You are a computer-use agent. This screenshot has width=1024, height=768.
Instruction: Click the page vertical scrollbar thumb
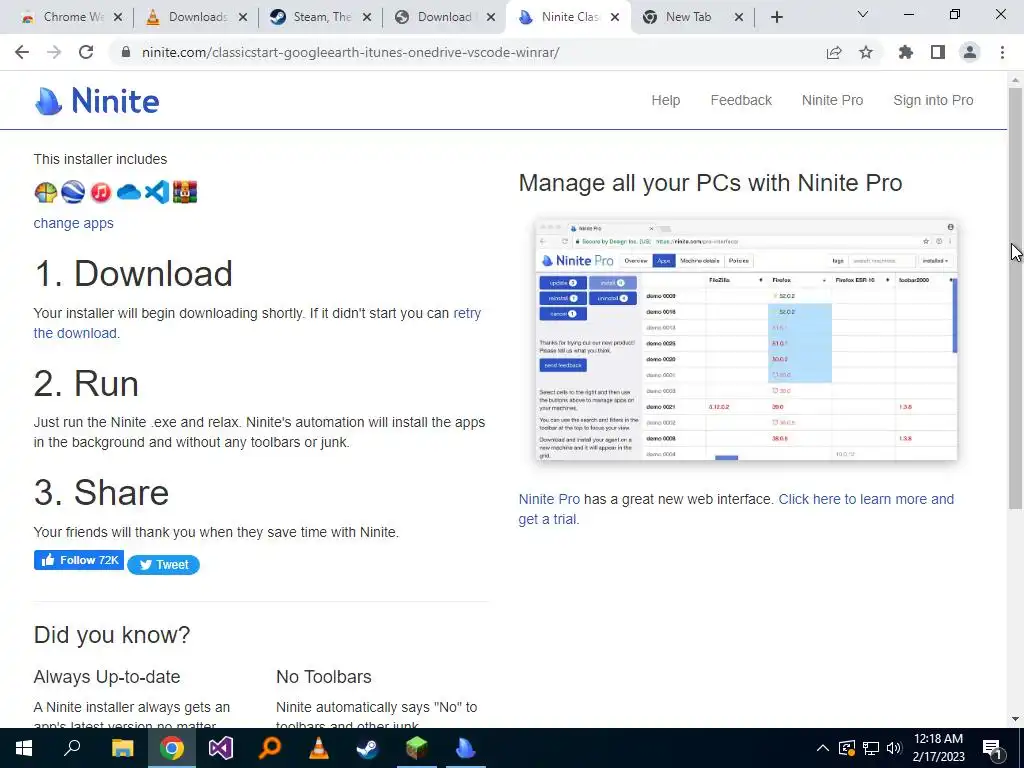pos(1015,297)
